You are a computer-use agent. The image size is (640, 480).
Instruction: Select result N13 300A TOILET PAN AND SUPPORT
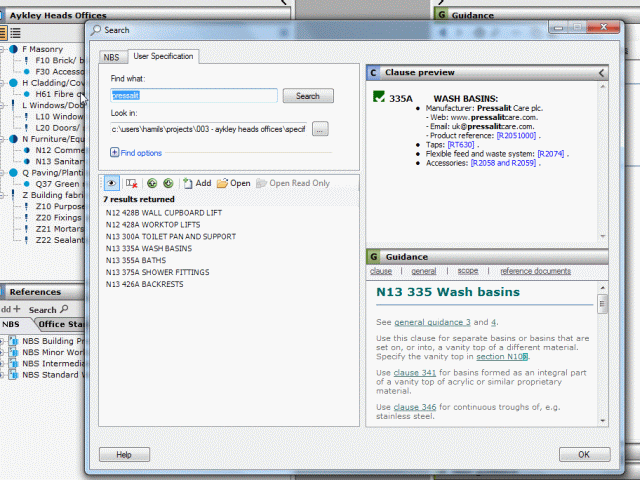point(171,236)
